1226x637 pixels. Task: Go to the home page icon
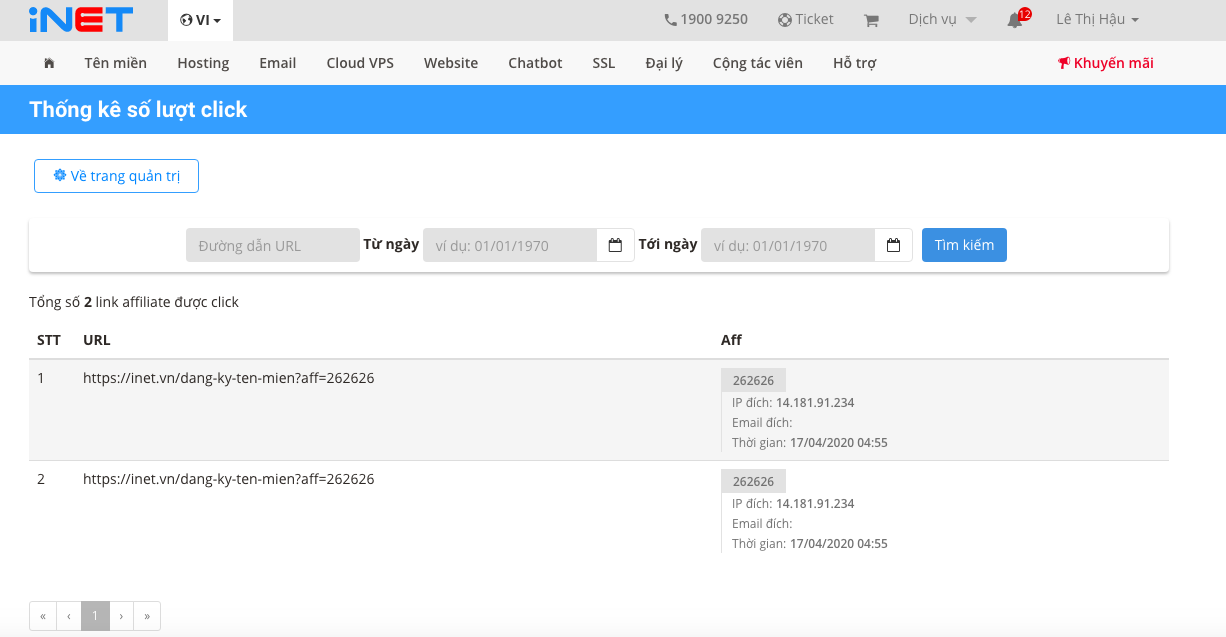coord(49,63)
